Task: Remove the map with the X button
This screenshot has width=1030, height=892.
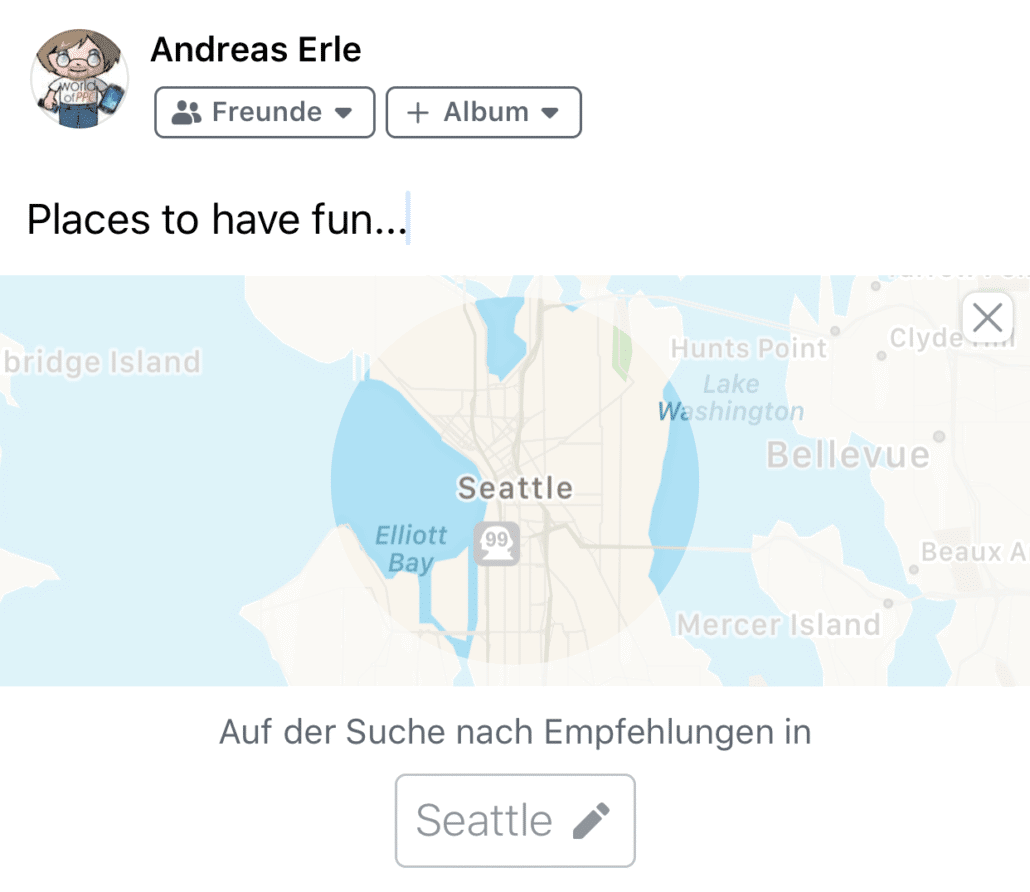Action: point(987,318)
